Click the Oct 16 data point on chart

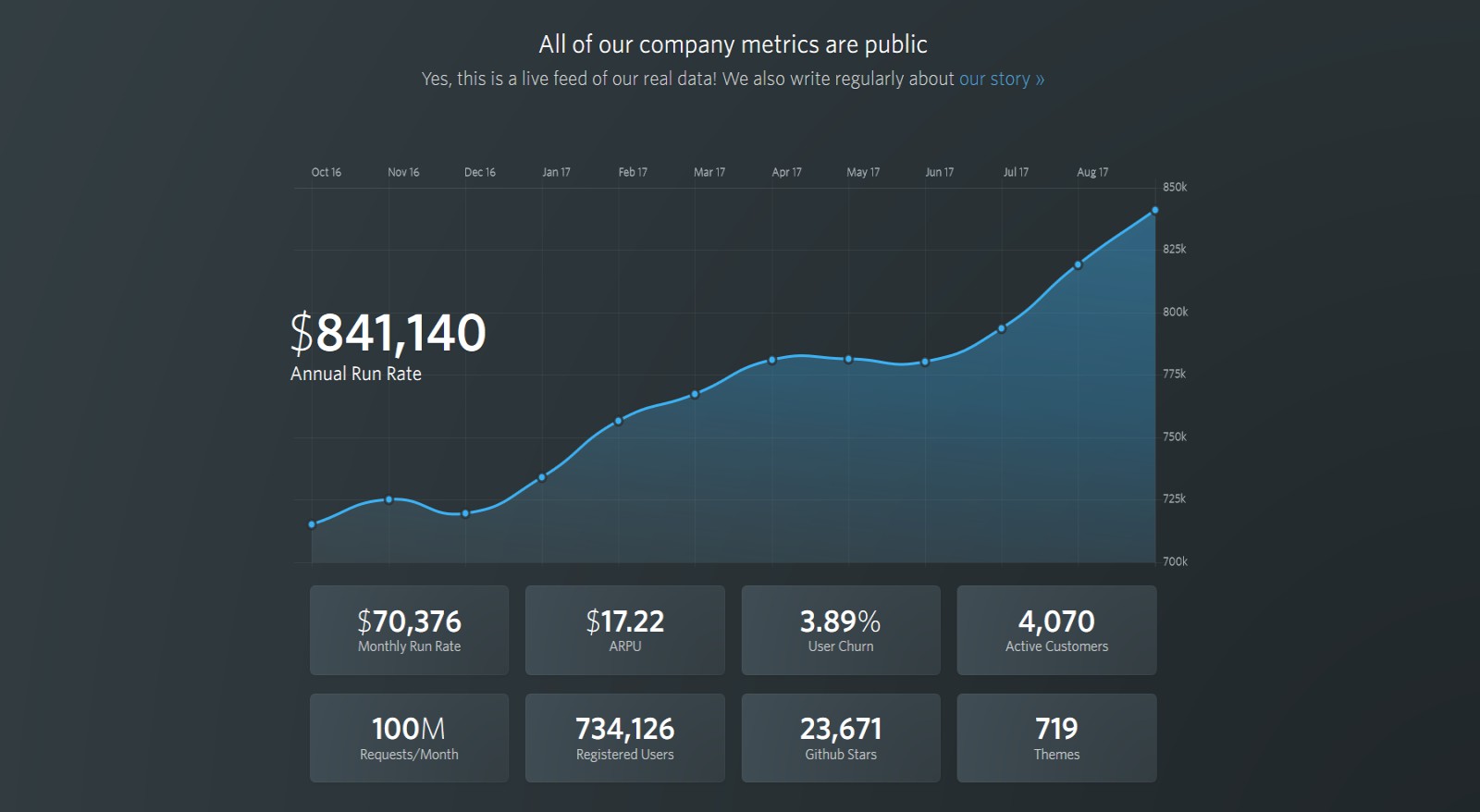click(312, 524)
